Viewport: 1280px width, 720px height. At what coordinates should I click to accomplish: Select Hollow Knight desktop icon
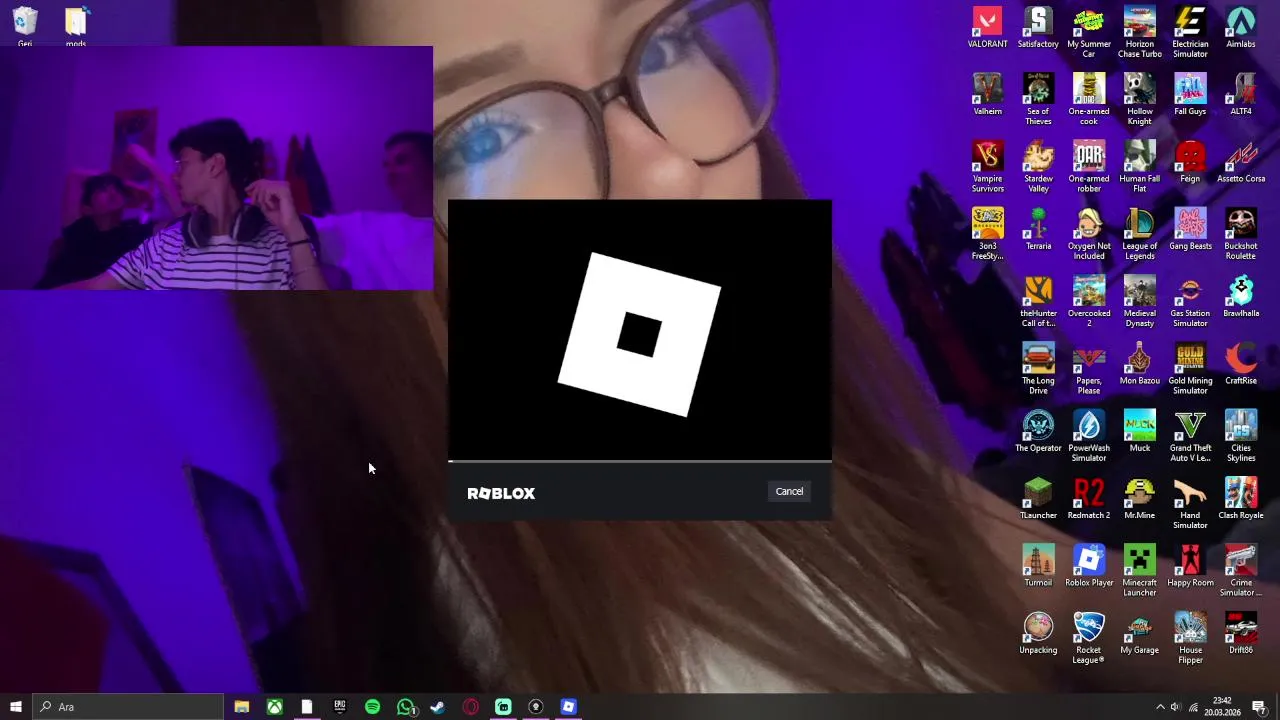coord(1140,99)
